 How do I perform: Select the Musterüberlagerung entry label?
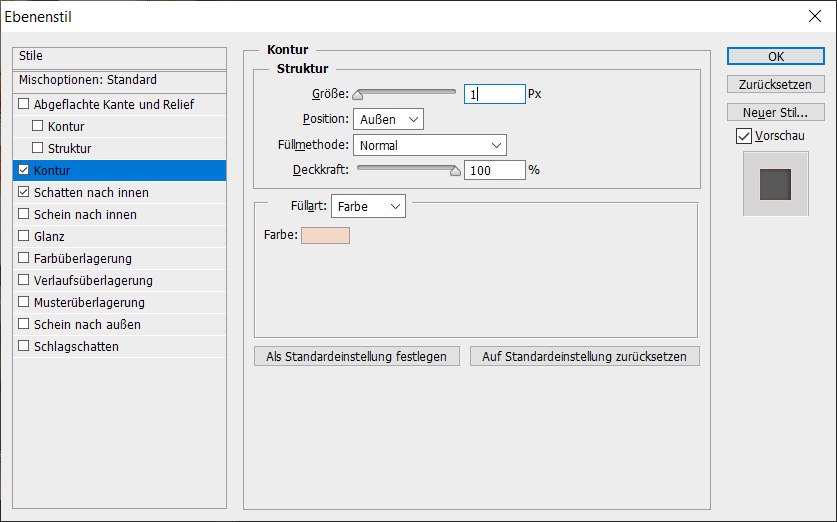pos(89,303)
